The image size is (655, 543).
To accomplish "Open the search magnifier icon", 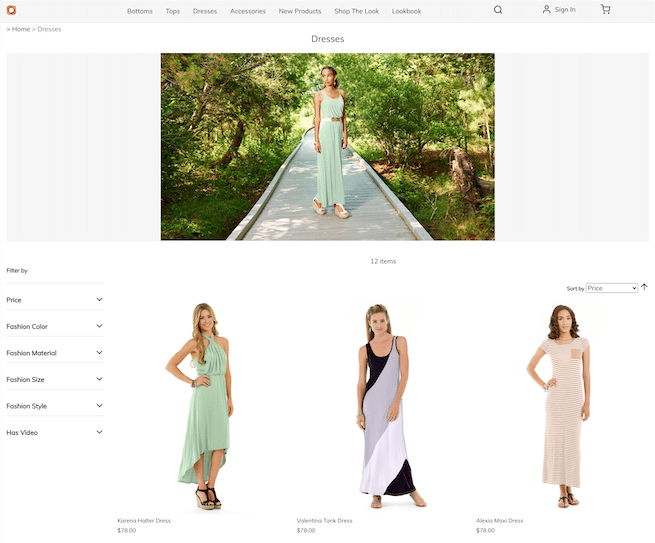I will (498, 10).
